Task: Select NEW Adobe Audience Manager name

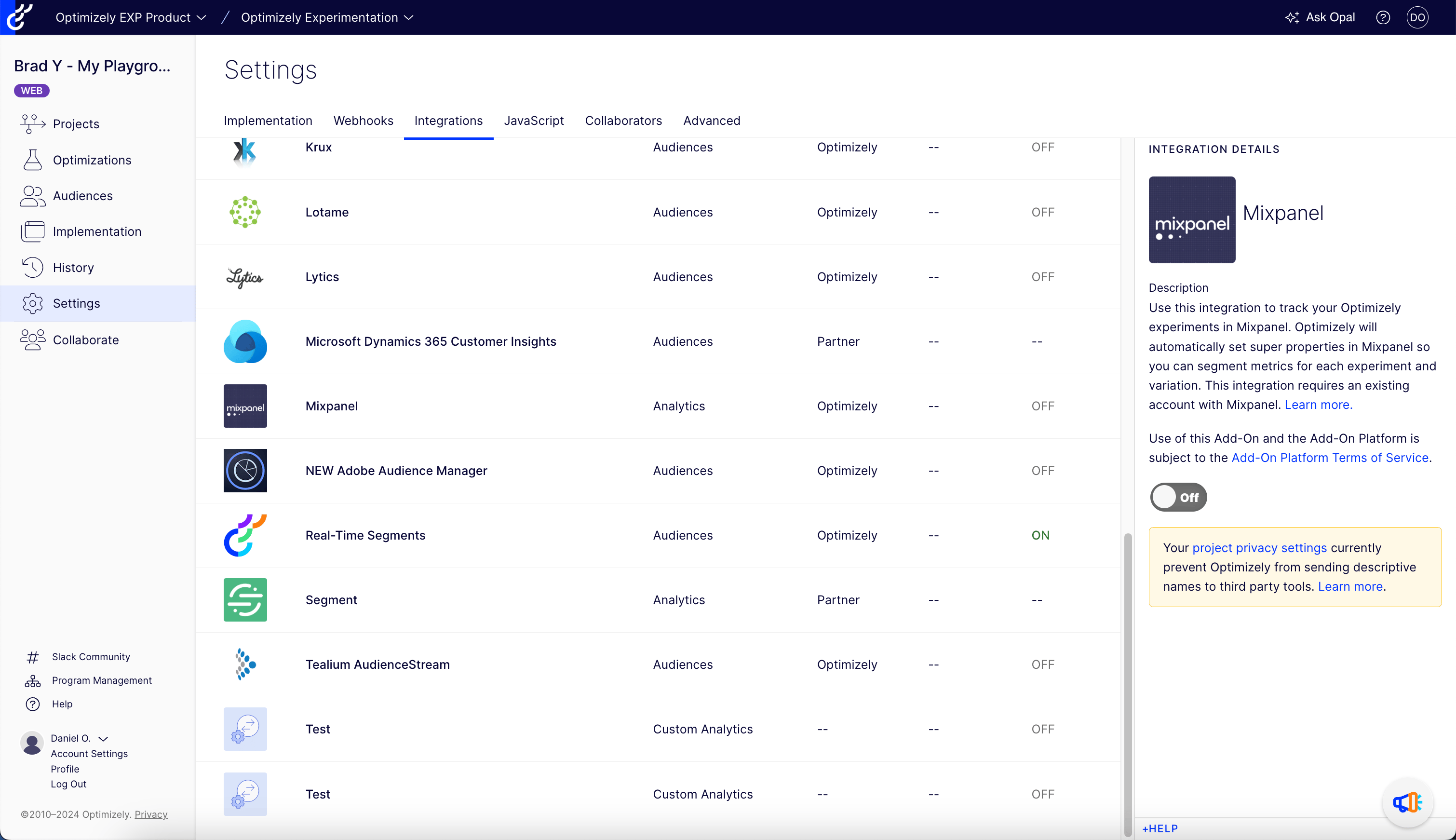Action: (x=396, y=471)
